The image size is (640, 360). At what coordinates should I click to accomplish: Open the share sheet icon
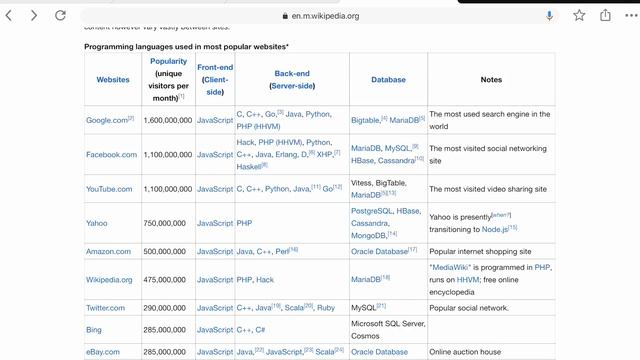(x=605, y=15)
